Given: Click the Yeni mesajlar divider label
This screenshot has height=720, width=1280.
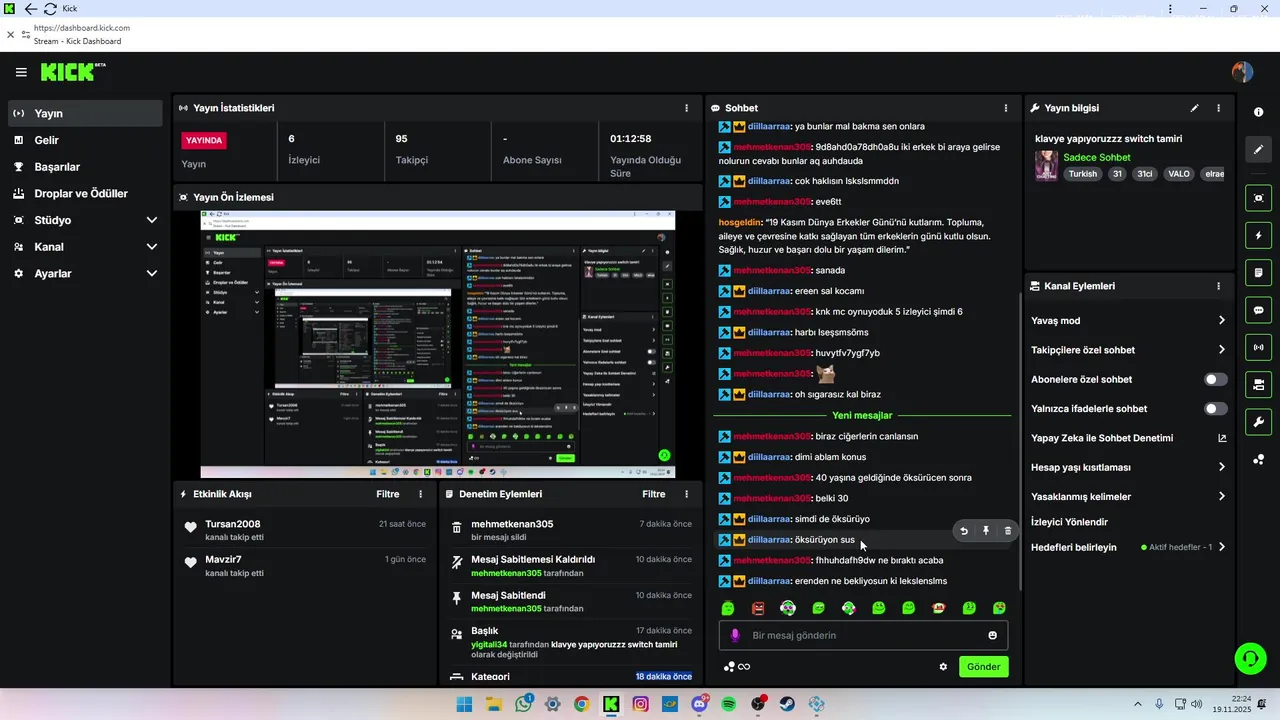Looking at the screenshot, I should click(861, 415).
